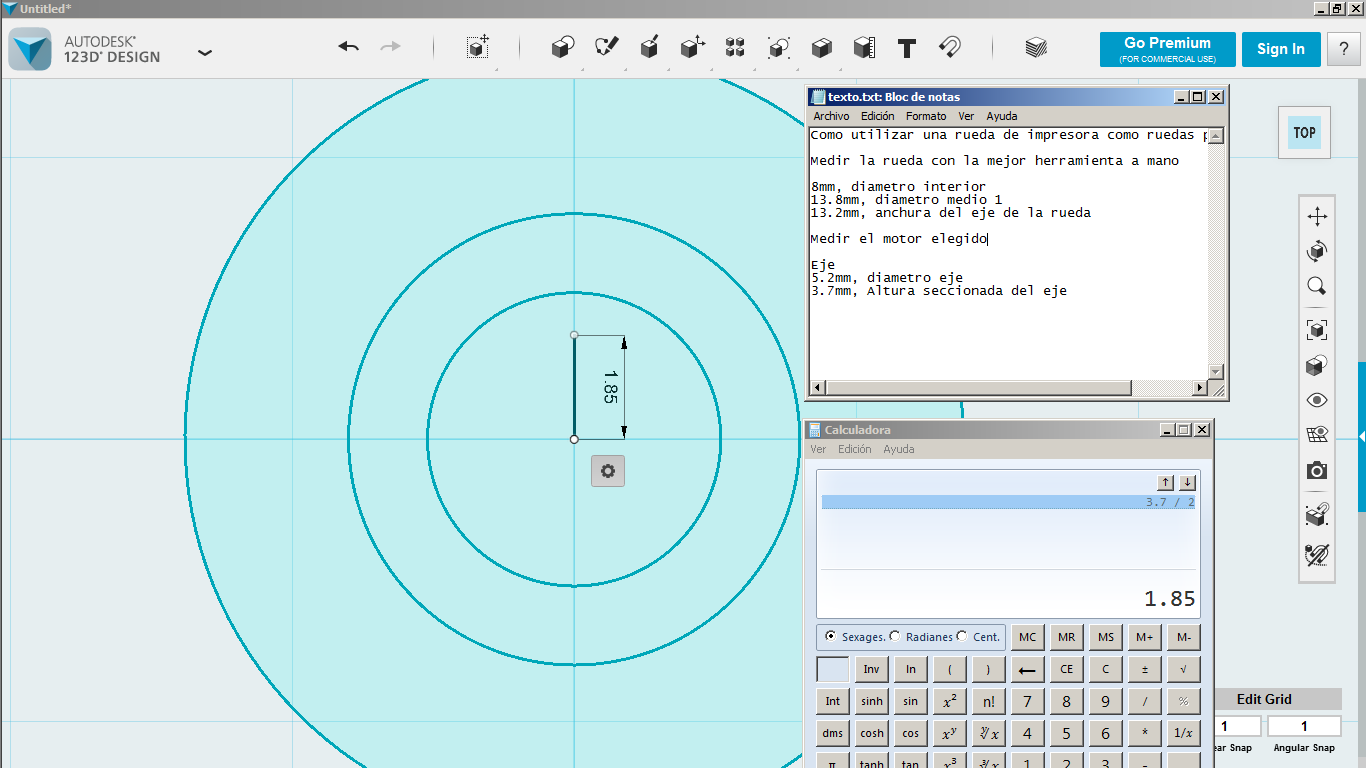Click the 8 key in Calculadora

1066,701
